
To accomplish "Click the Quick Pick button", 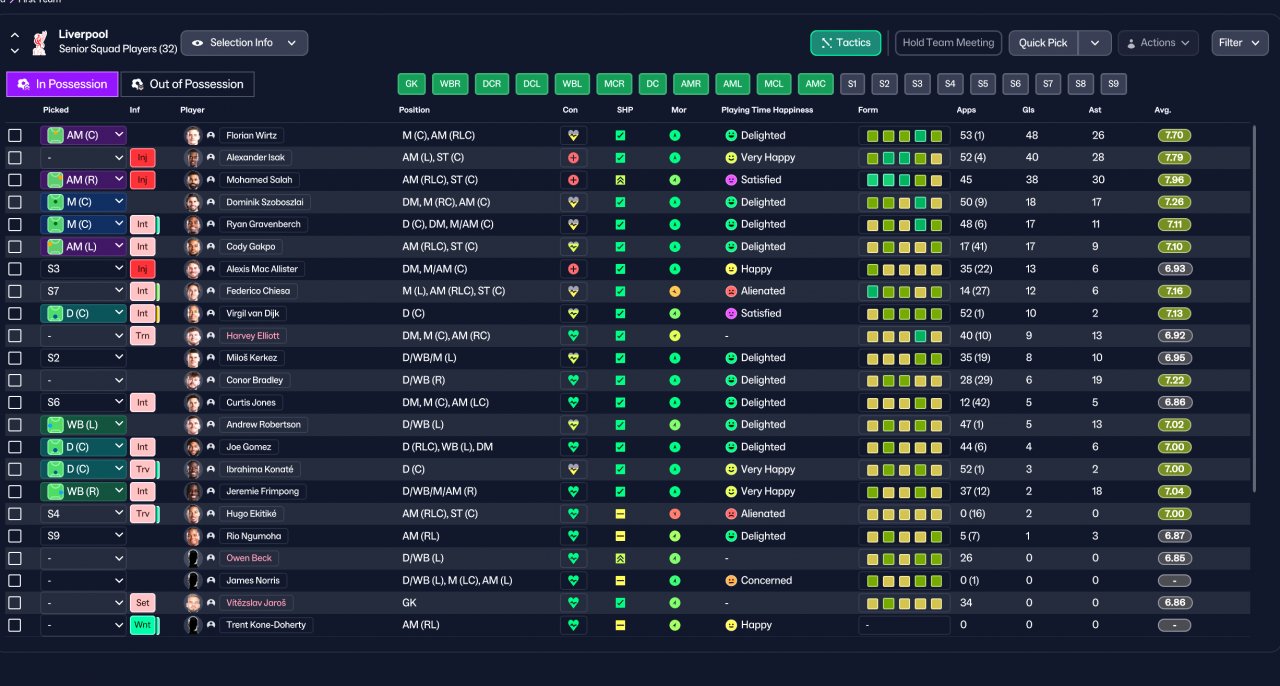I will pyautogui.click(x=1044, y=43).
